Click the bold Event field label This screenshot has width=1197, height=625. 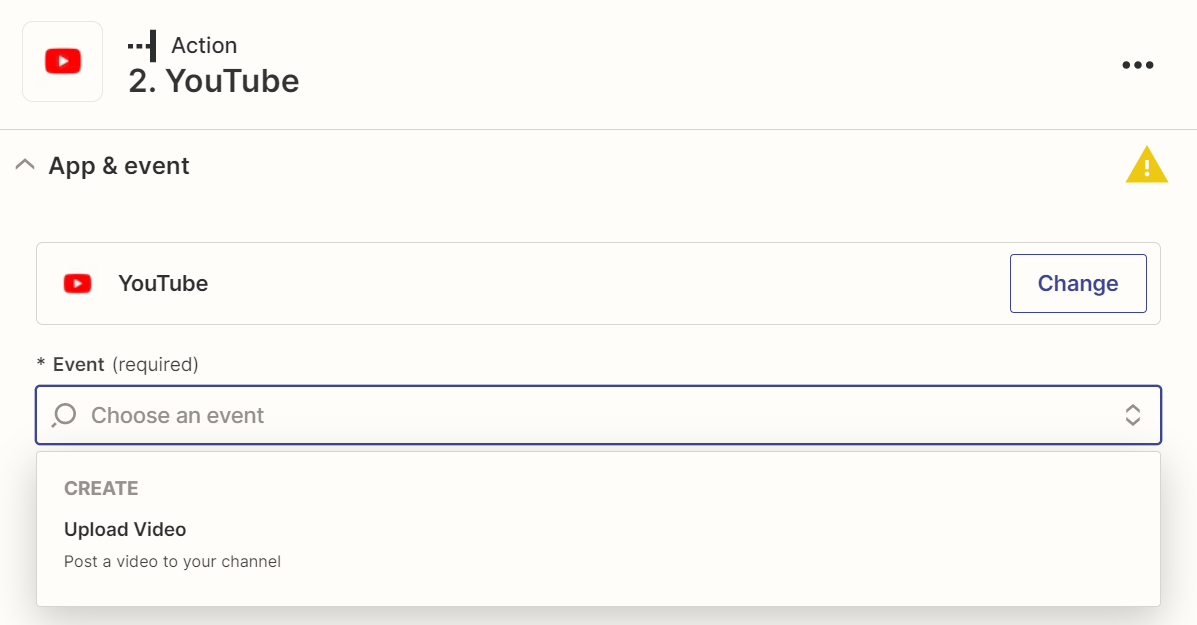pos(79,364)
